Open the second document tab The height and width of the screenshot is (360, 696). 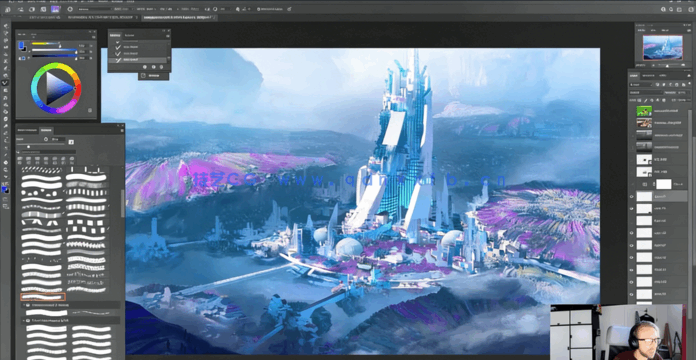point(103,17)
